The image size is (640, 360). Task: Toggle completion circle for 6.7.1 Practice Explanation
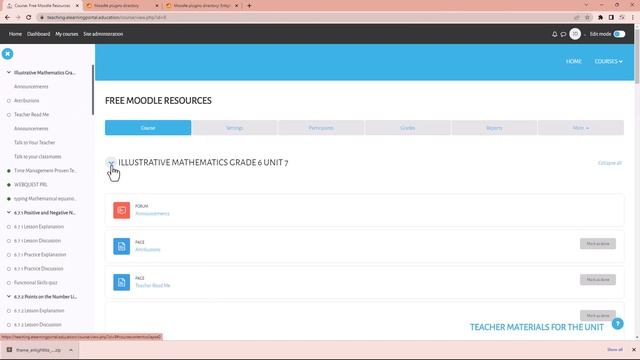(x=9, y=255)
